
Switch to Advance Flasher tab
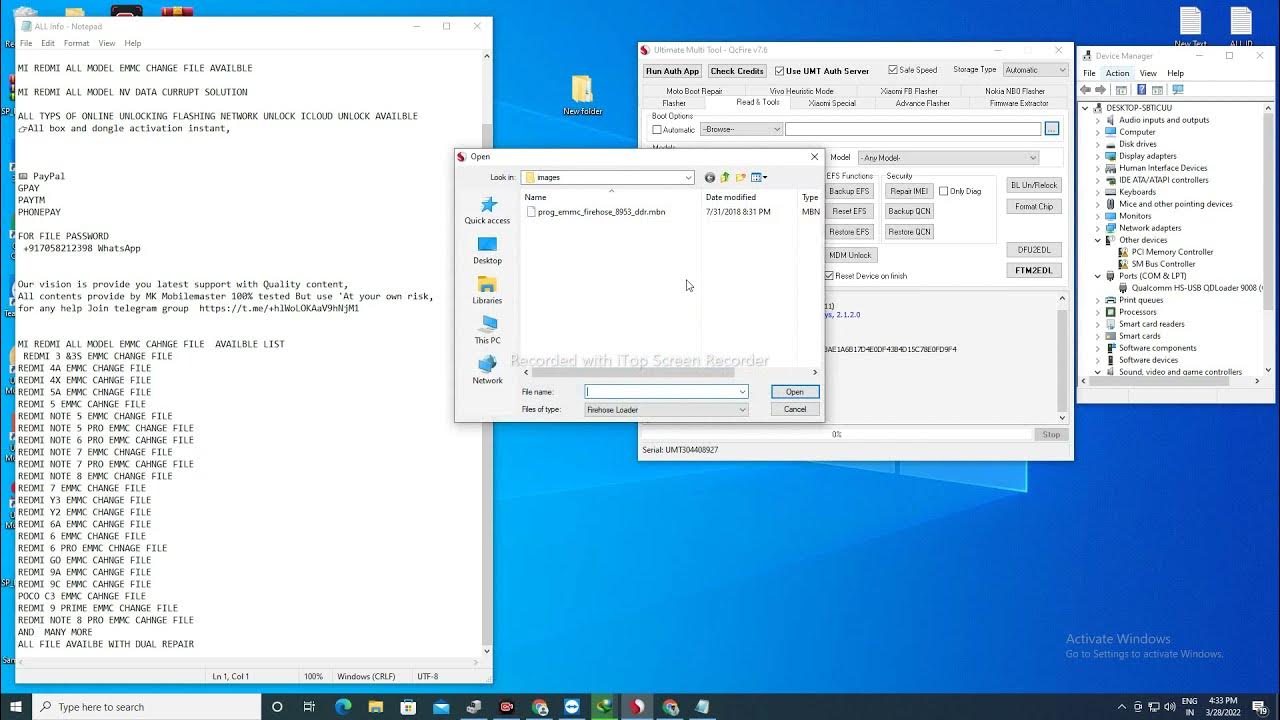922,103
